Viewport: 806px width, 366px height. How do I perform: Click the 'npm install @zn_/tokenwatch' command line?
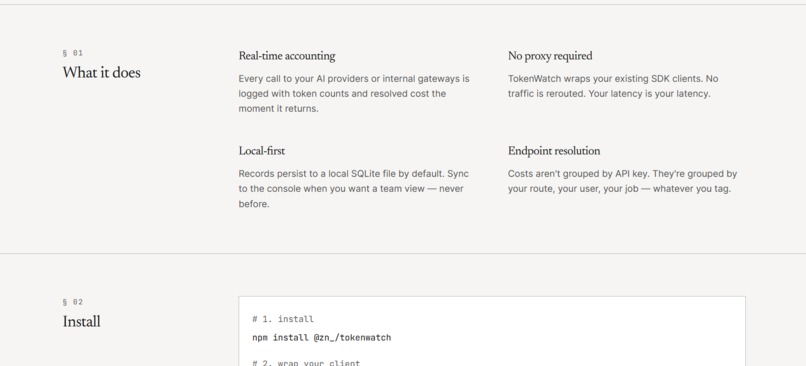click(321, 338)
